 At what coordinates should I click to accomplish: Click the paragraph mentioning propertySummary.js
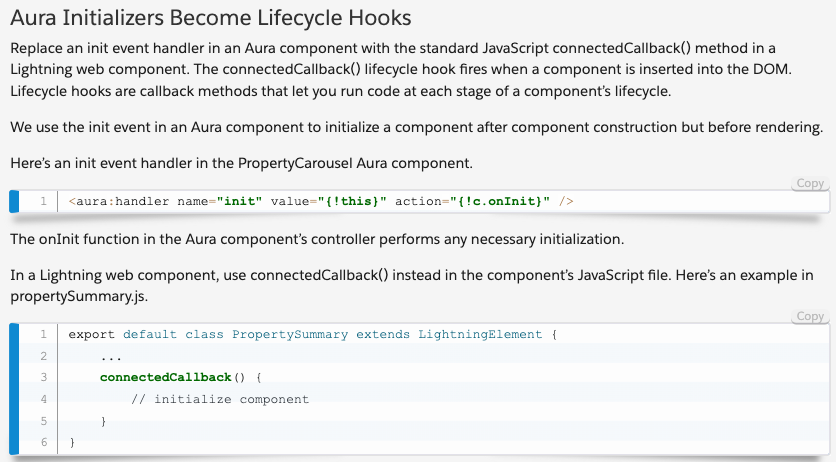coord(412,286)
